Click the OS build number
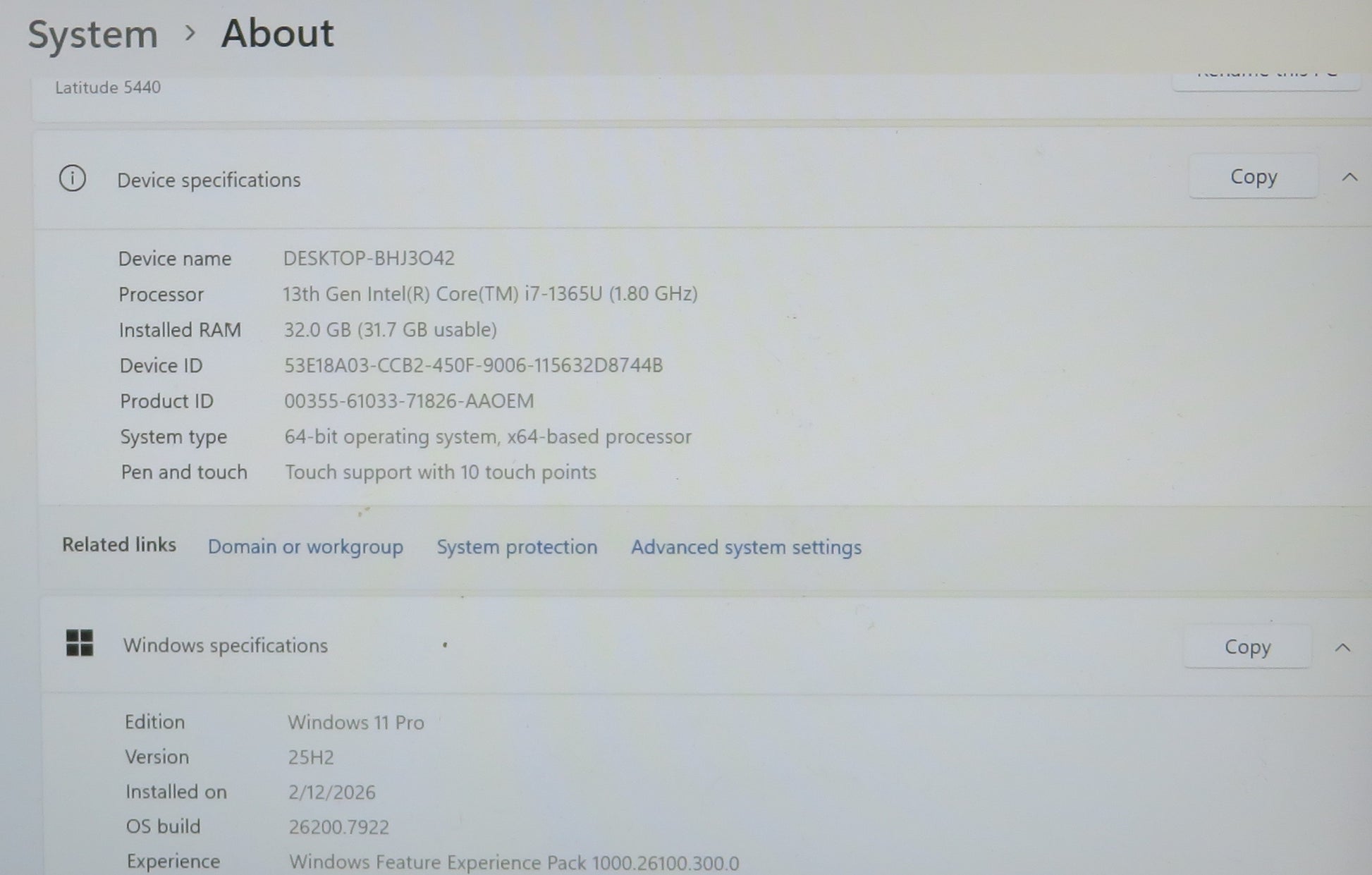 click(x=338, y=827)
